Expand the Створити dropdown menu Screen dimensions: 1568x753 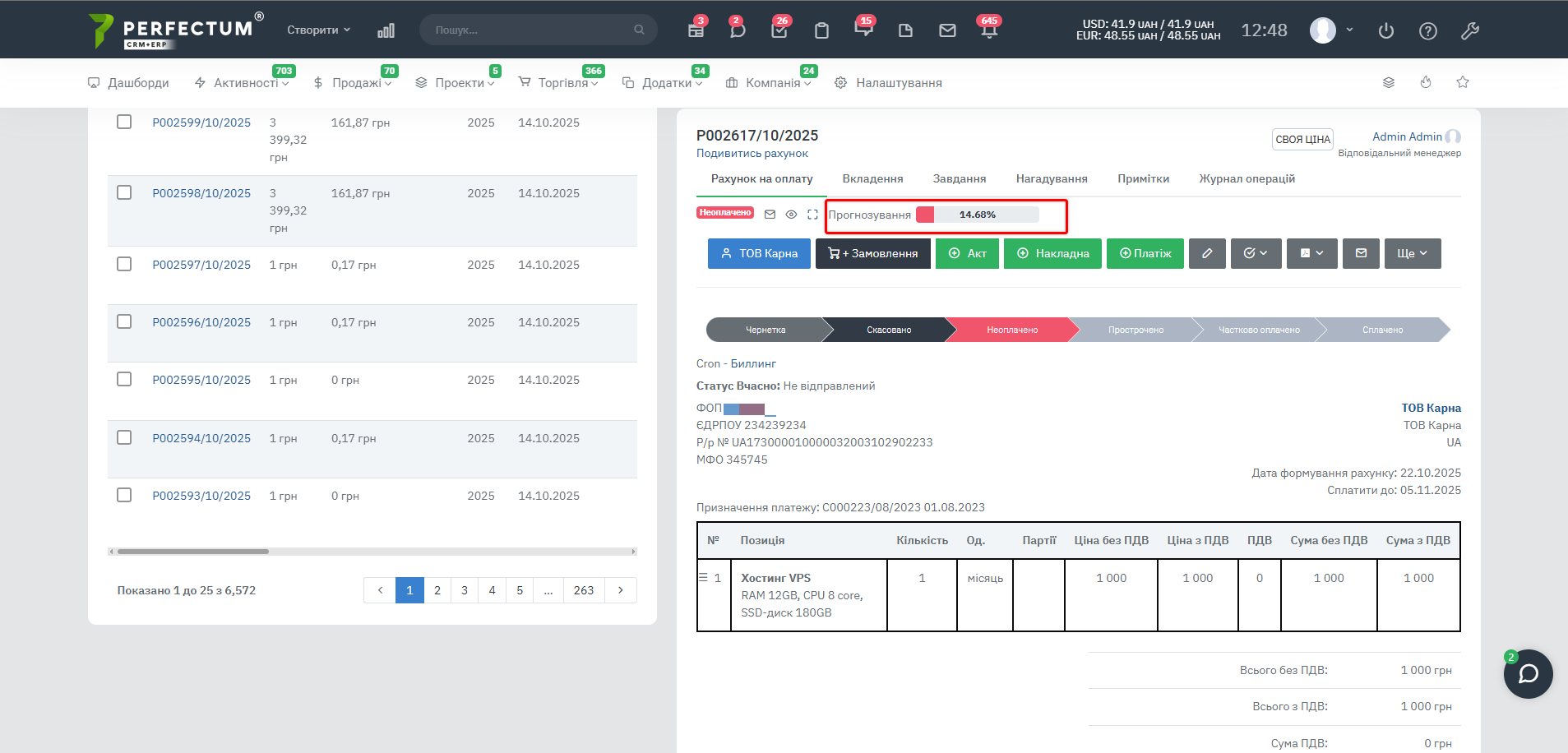tap(318, 30)
